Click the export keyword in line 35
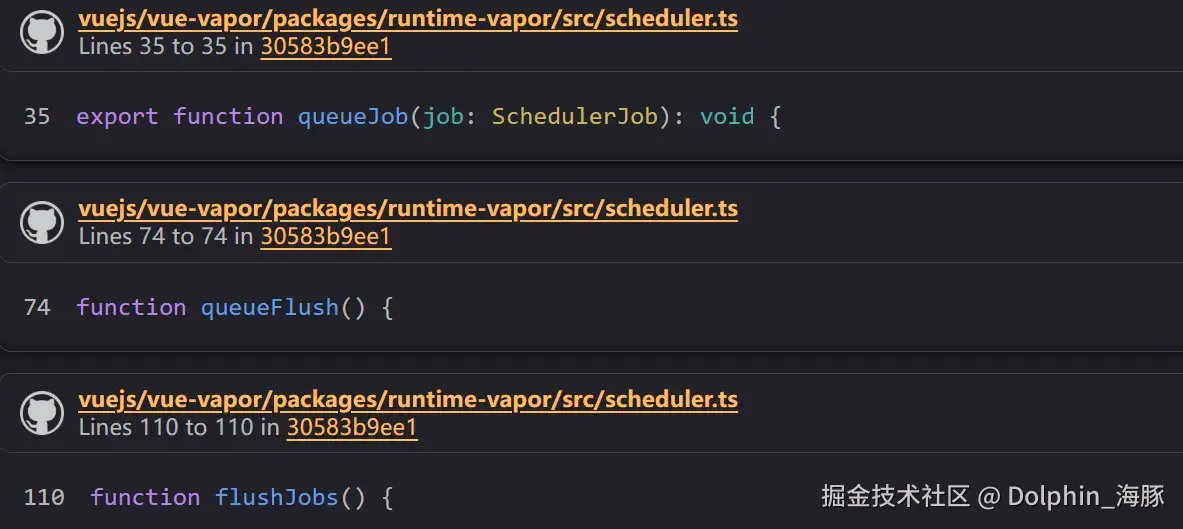The height and width of the screenshot is (529, 1183). pos(118,117)
